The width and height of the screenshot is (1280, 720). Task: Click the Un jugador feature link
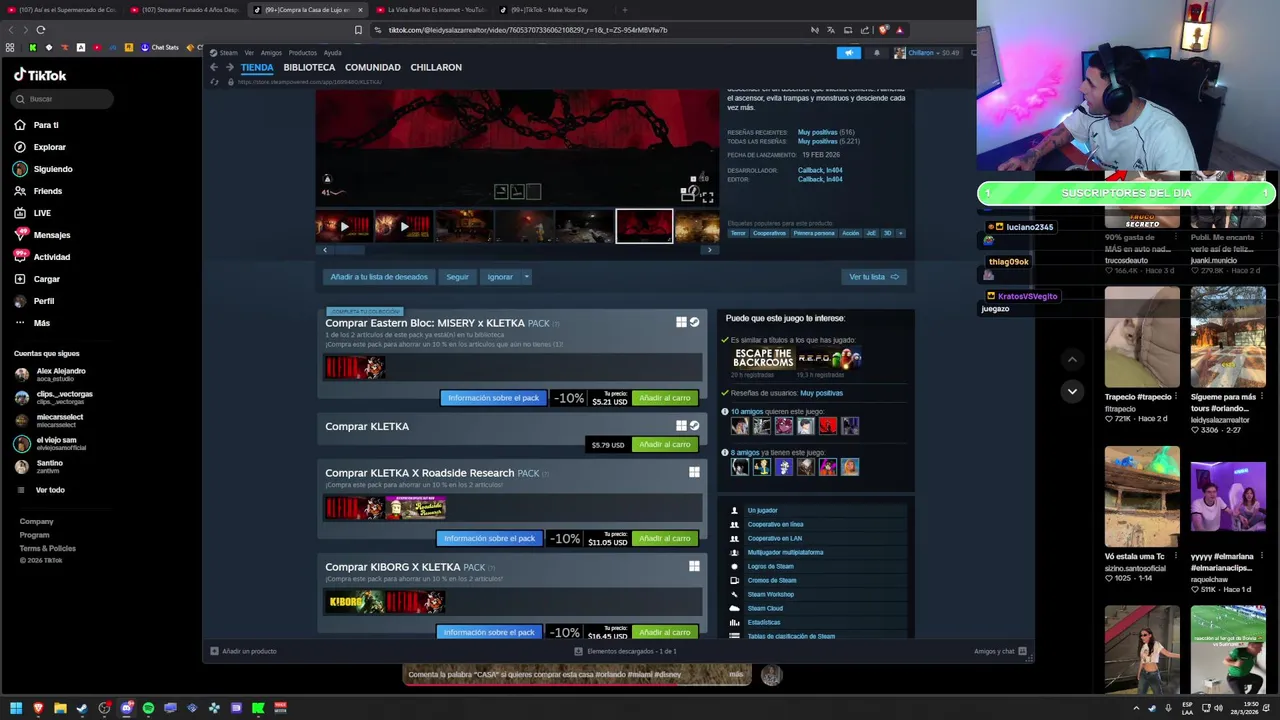(762, 510)
